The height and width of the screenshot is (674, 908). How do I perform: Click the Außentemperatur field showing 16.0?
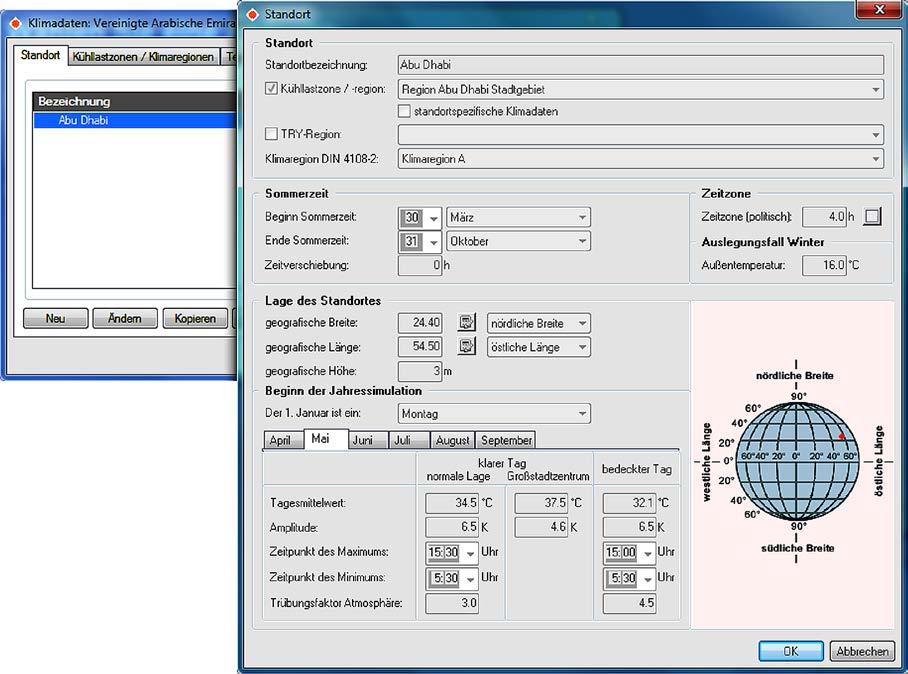pos(824,265)
